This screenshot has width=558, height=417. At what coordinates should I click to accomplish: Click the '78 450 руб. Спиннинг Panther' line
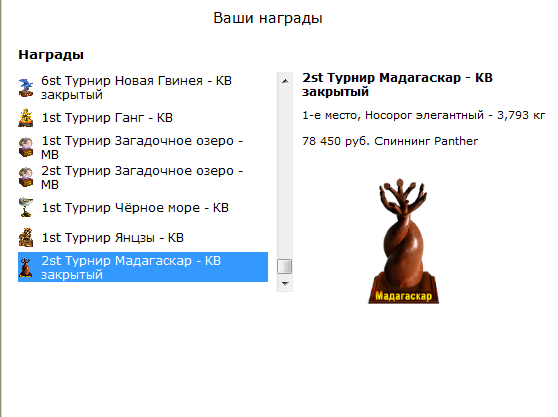(x=390, y=141)
